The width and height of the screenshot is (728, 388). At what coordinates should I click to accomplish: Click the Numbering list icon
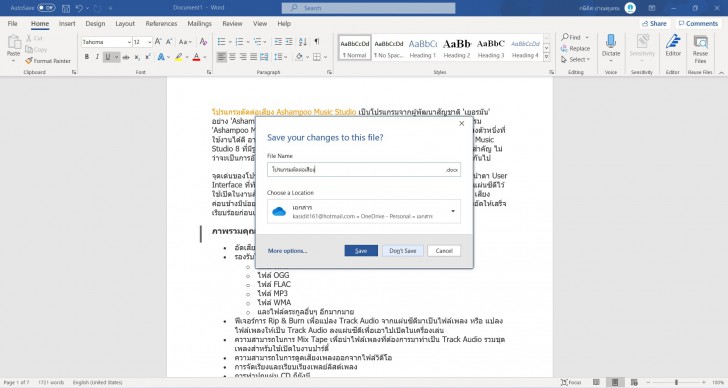[x=239, y=42]
